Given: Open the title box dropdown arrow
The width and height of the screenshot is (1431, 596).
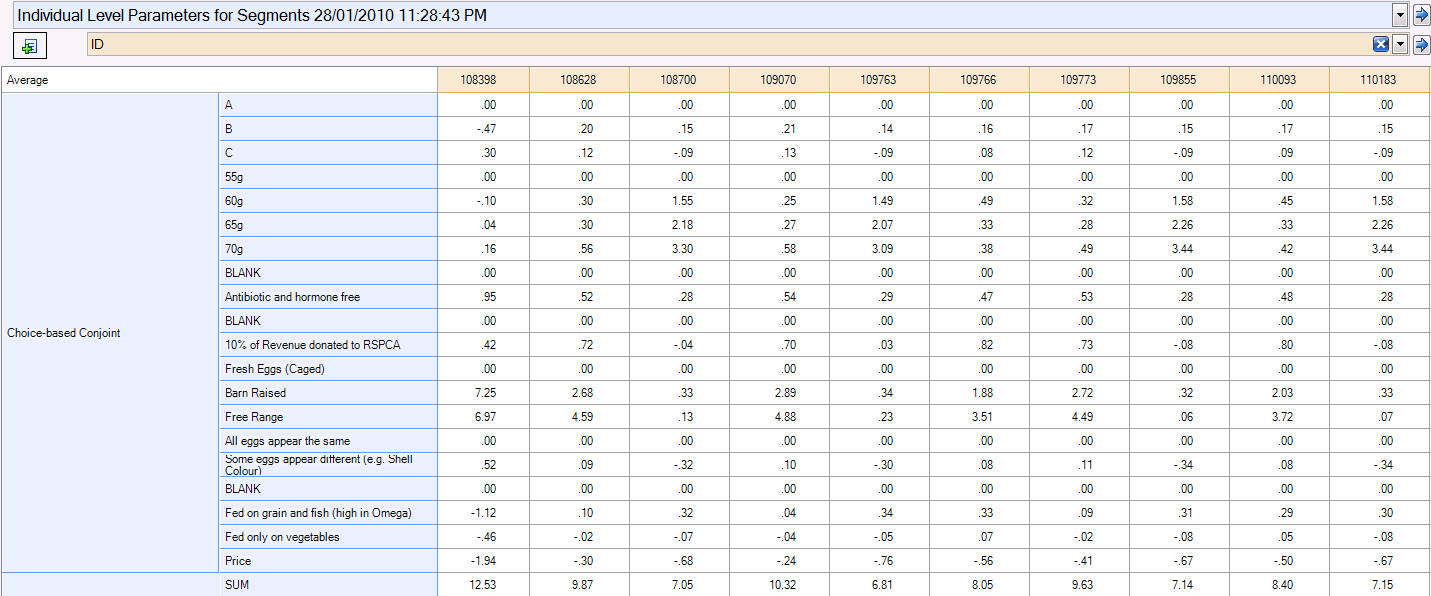Looking at the screenshot, I should click(x=1400, y=15).
